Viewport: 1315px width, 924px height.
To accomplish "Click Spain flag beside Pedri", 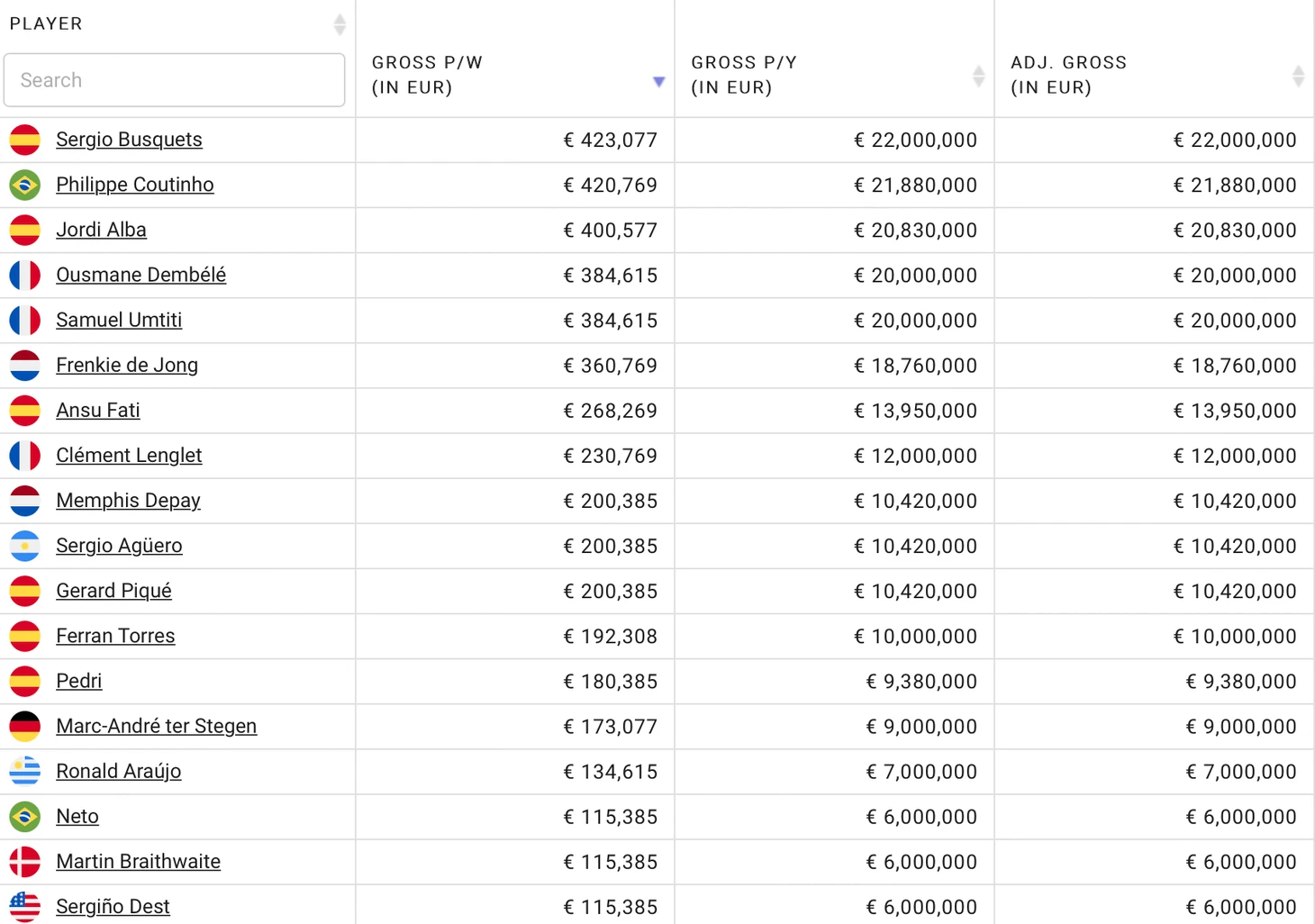I will [x=25, y=680].
